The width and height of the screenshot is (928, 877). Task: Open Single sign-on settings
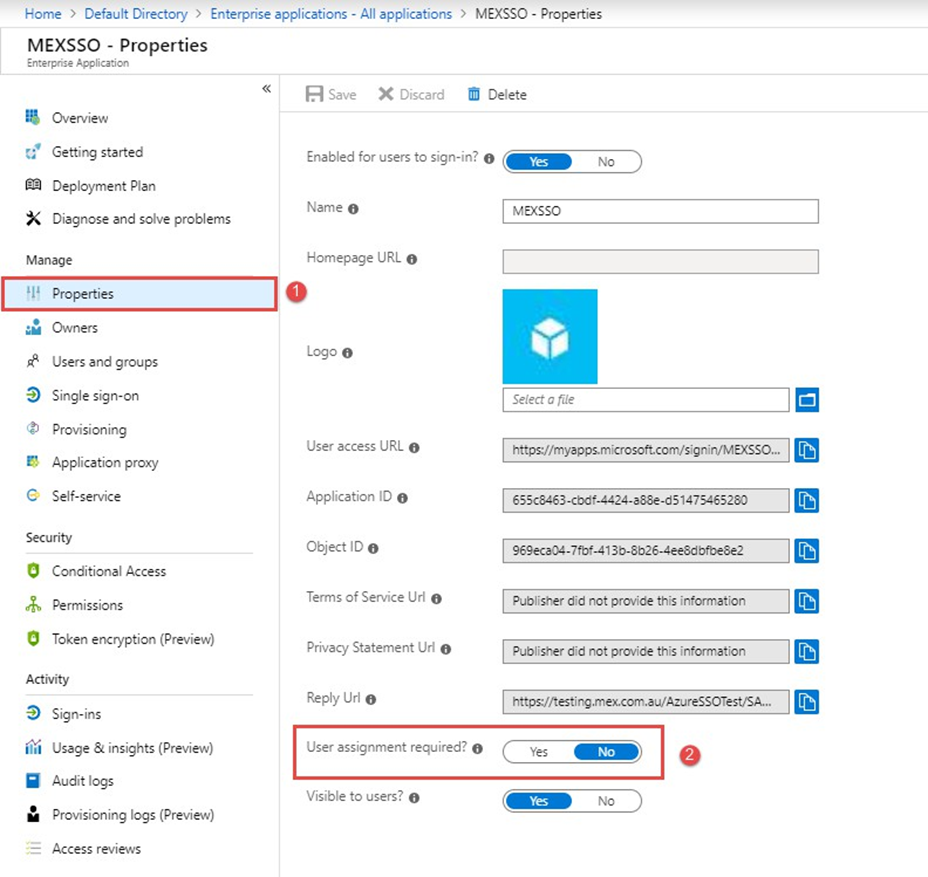[x=95, y=396]
